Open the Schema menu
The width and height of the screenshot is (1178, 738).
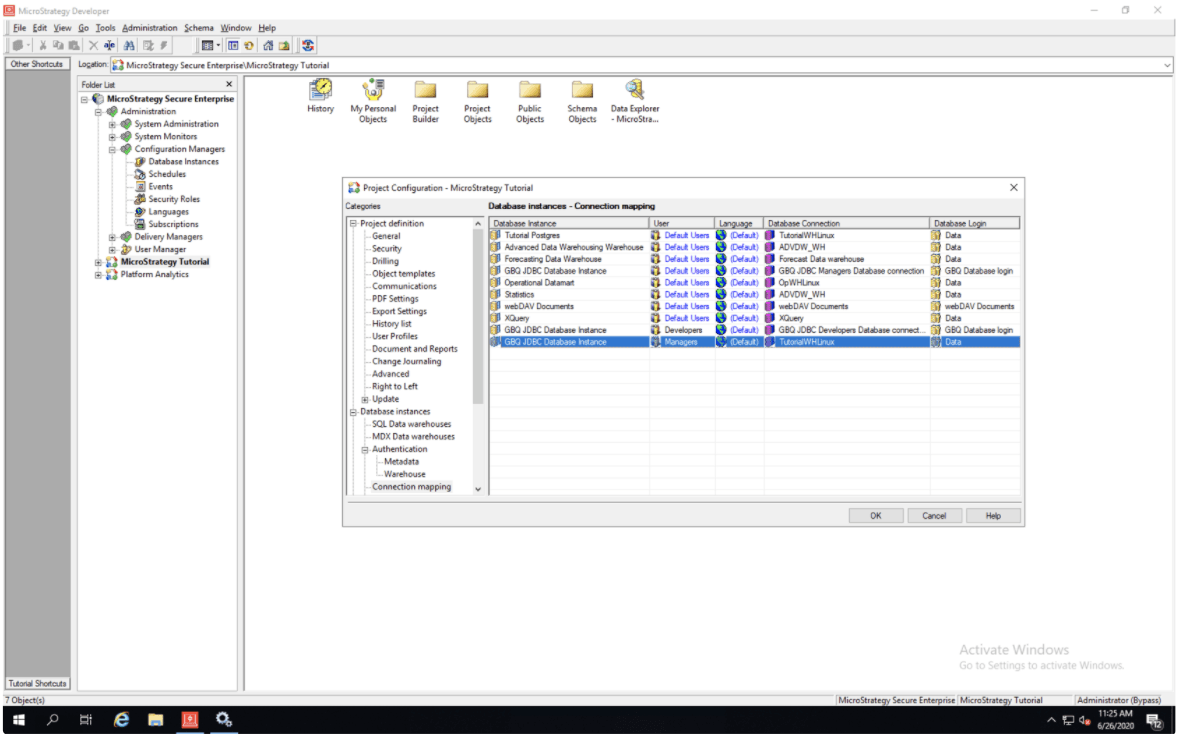pos(199,28)
